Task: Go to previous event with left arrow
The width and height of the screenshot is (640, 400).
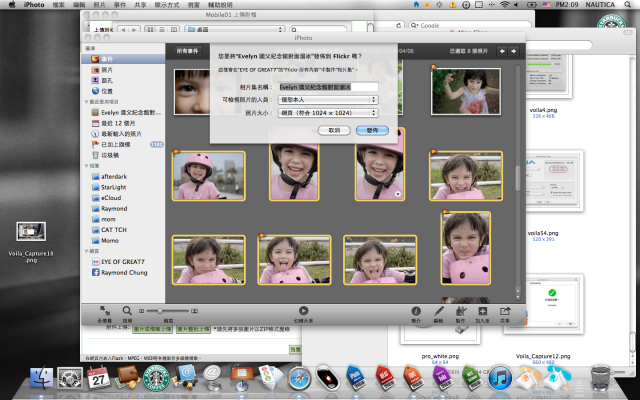Action: coord(502,51)
